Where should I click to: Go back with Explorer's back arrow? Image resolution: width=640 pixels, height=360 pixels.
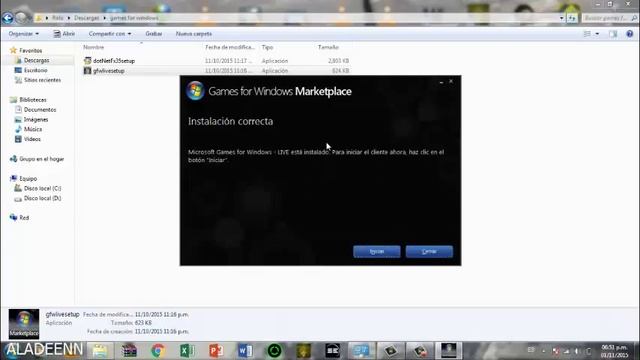click(x=8, y=18)
